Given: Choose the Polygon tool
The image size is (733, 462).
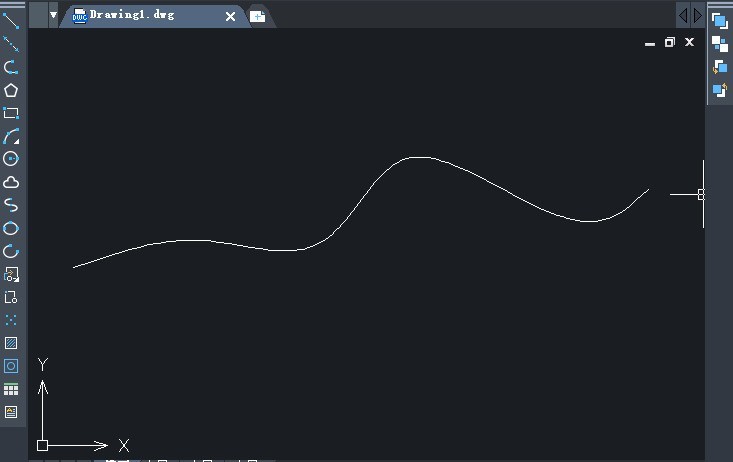Looking at the screenshot, I should pyautogui.click(x=11, y=90).
